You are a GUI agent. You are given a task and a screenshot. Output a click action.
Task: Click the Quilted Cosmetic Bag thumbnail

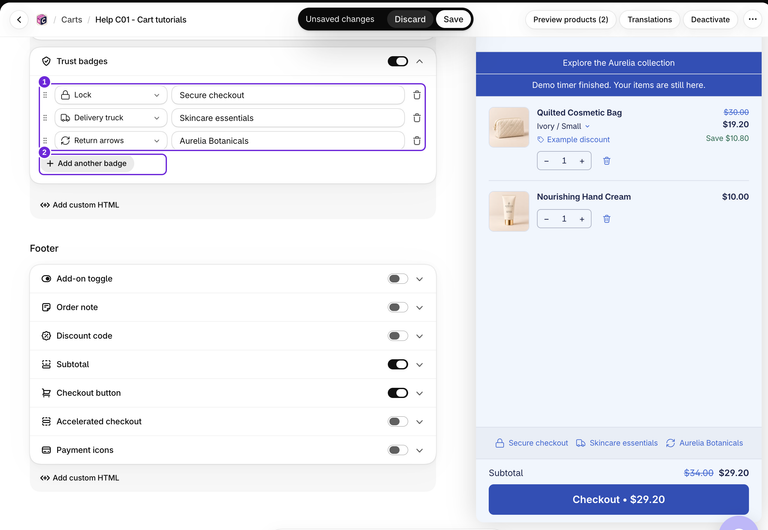(509, 127)
